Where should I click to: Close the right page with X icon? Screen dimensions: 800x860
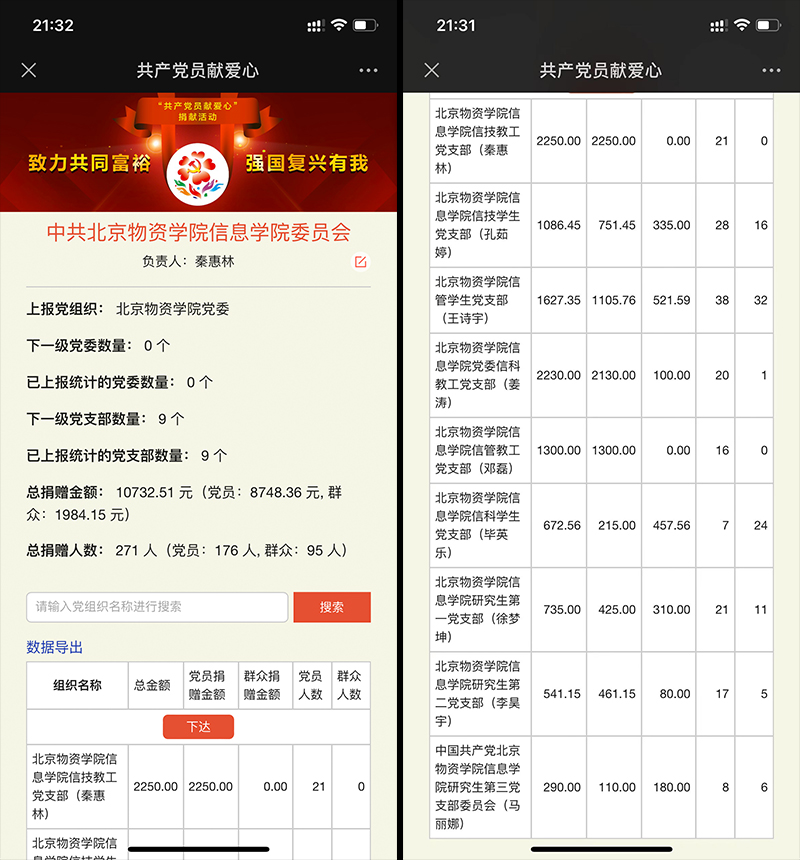click(x=432, y=70)
